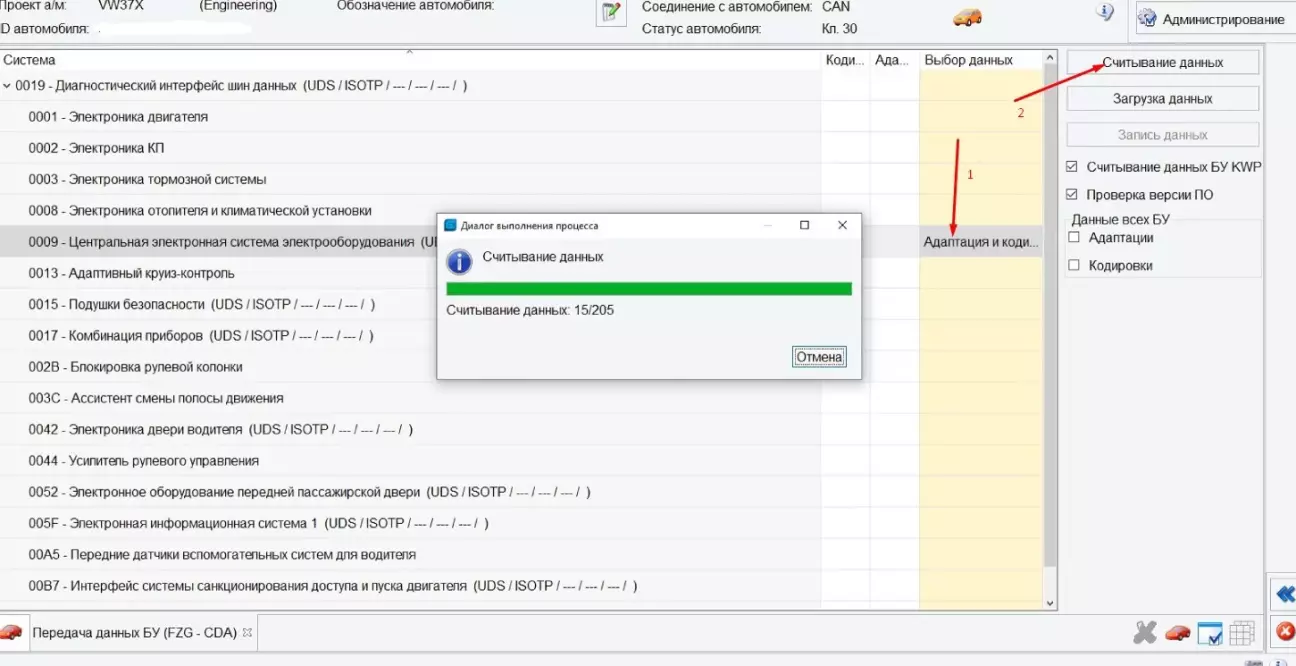The height and width of the screenshot is (666, 1296).
Task: Click the blue info icon in process dialog
Action: point(459,262)
